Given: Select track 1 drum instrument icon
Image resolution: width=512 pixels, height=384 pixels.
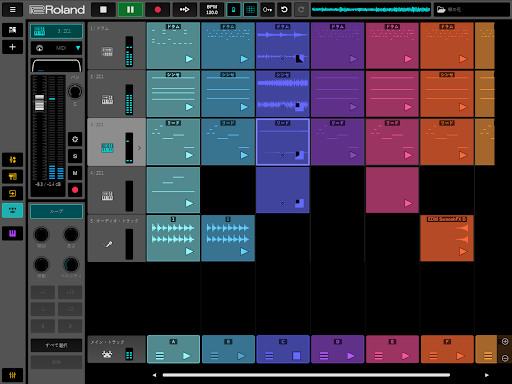Looking at the screenshot, I should click(107, 51).
